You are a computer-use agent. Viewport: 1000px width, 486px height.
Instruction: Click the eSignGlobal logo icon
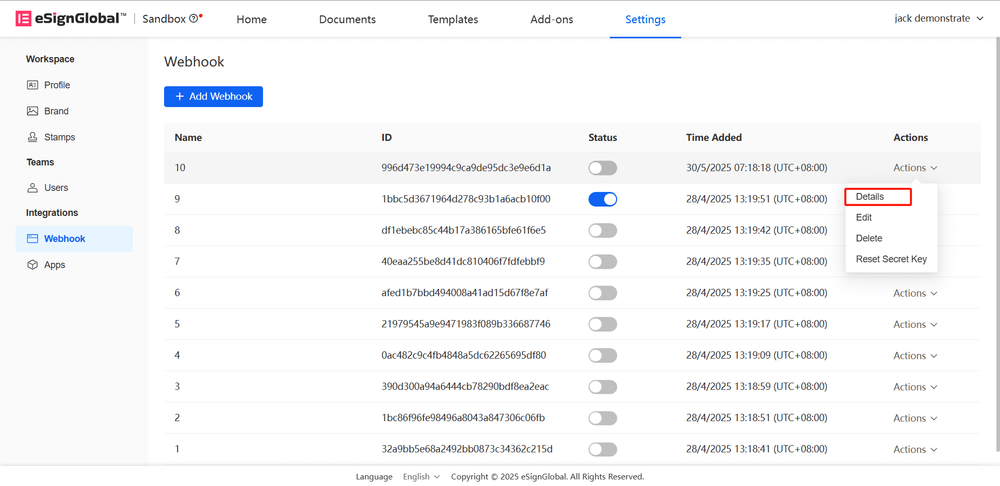[x=22, y=19]
